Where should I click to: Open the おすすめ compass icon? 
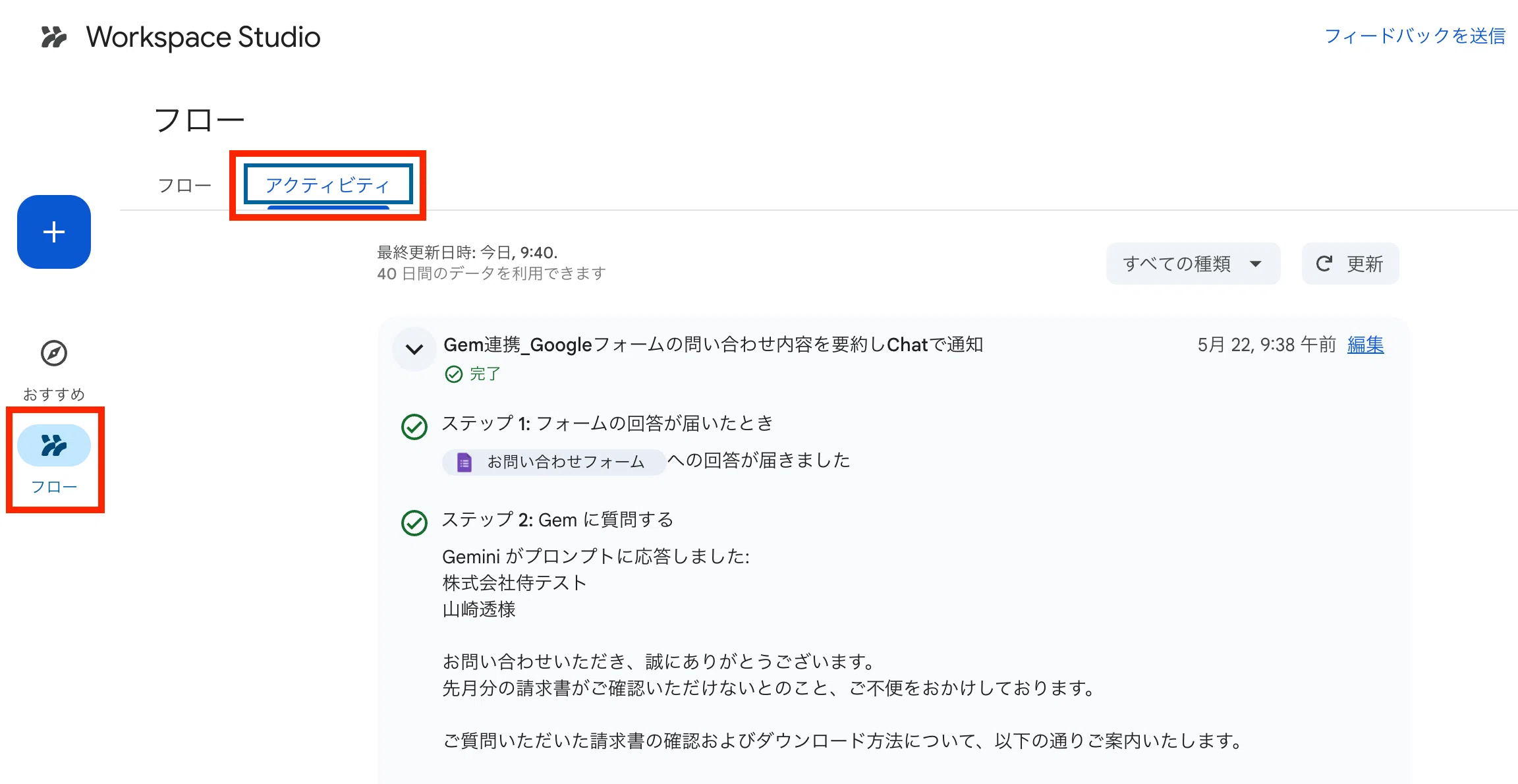pyautogui.click(x=54, y=353)
